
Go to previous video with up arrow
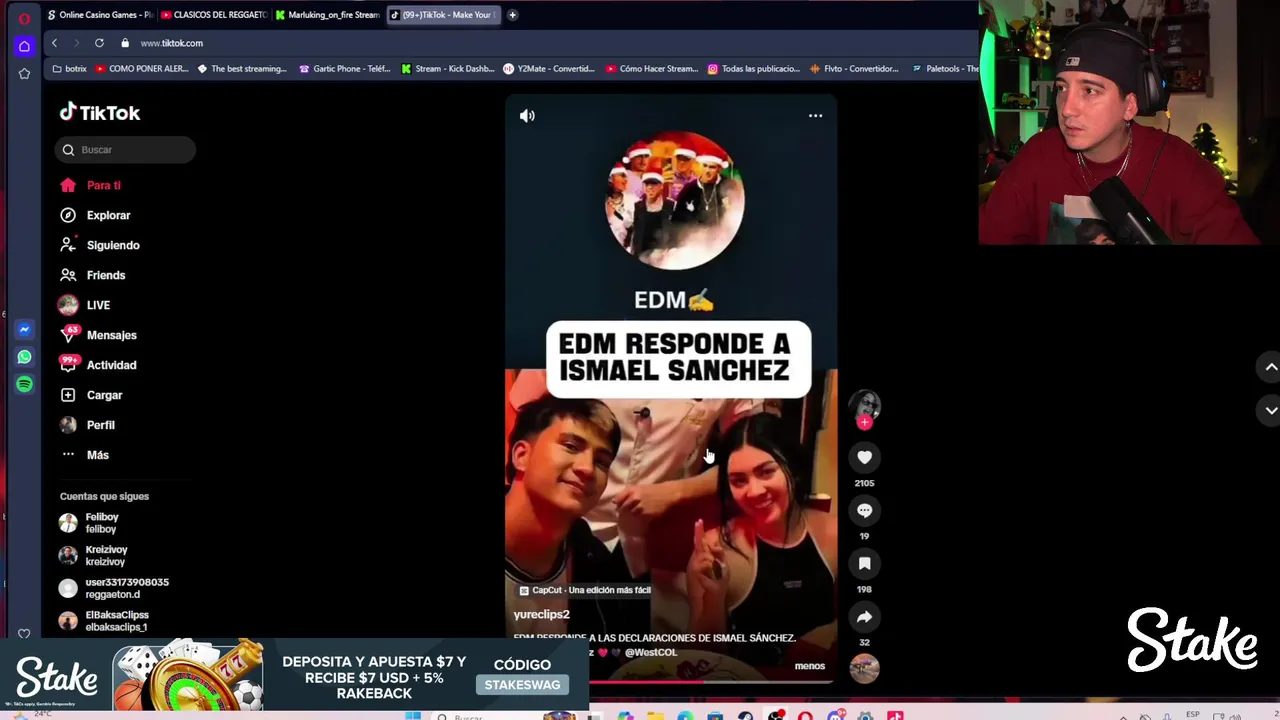(x=1270, y=367)
